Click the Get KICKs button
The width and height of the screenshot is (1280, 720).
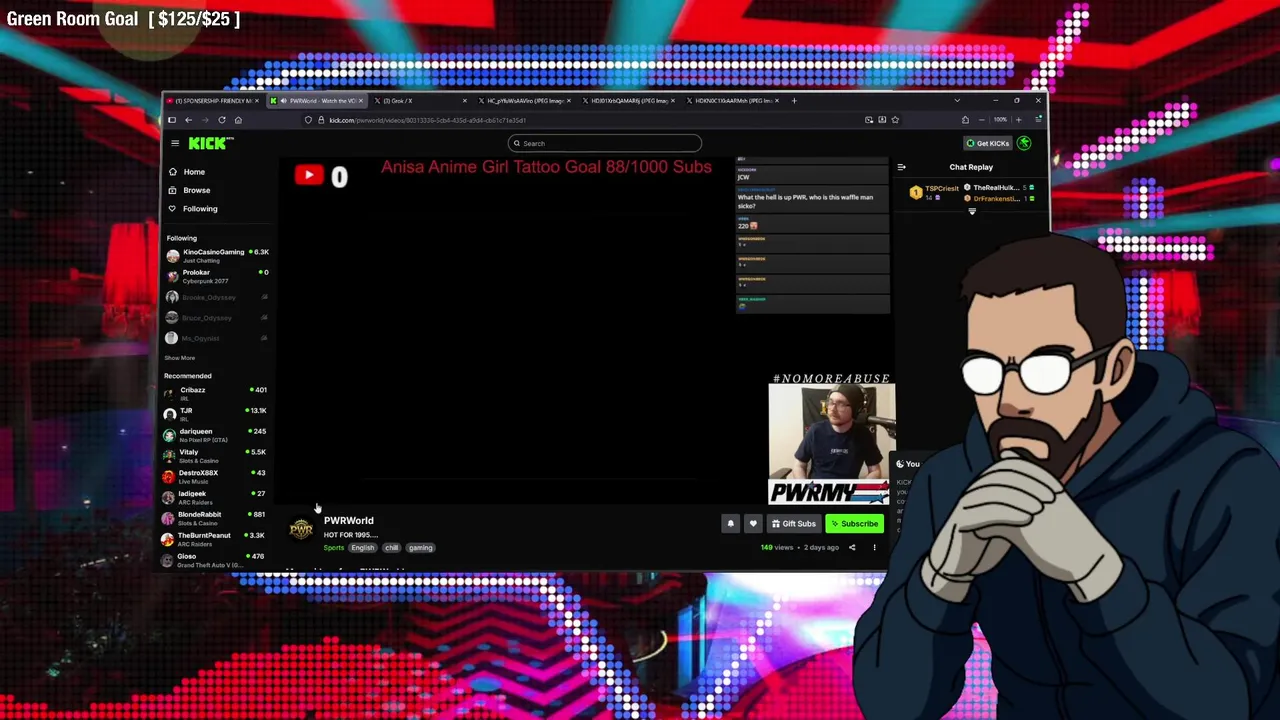pos(987,143)
